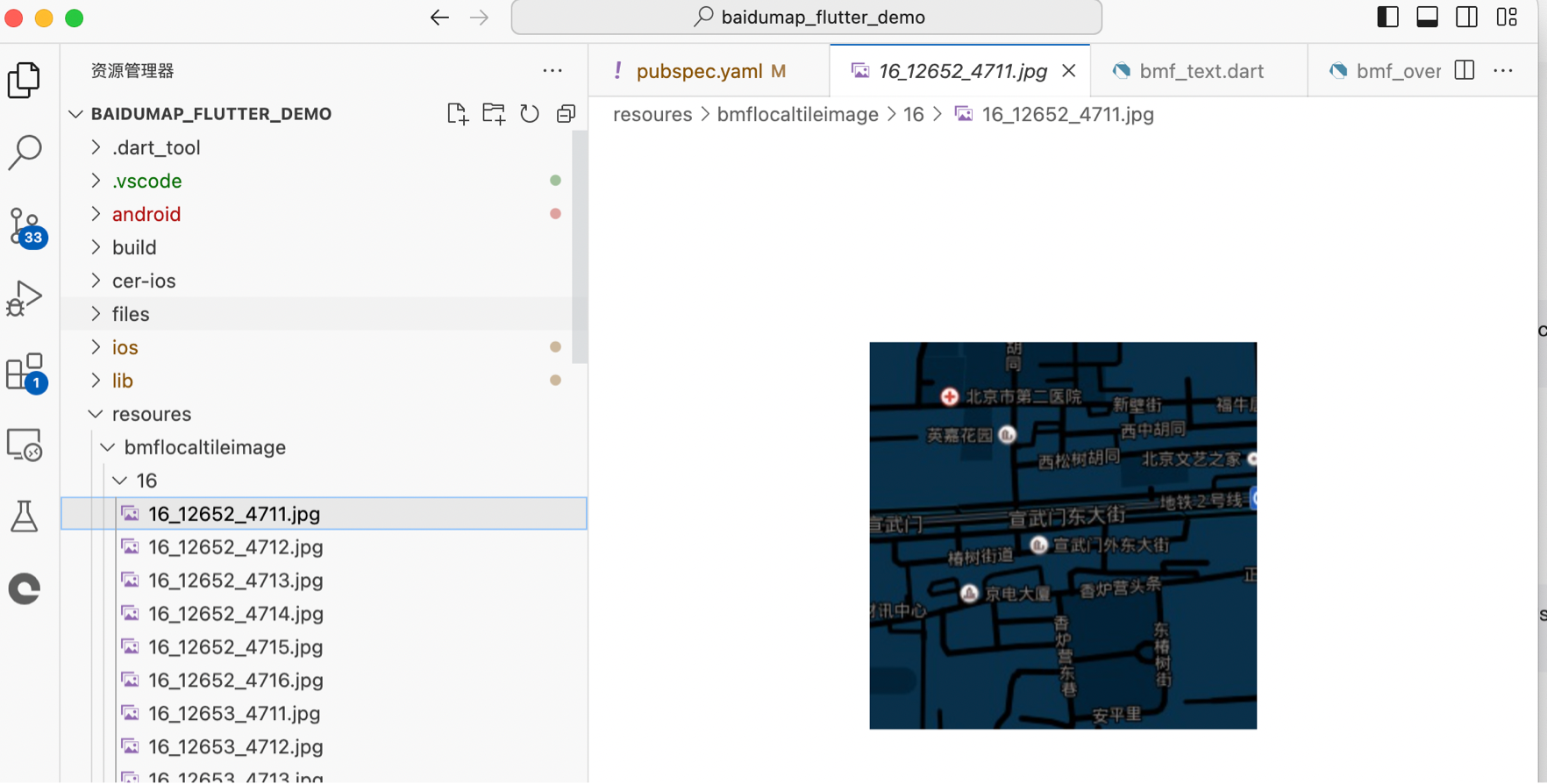Image resolution: width=1547 pixels, height=784 pixels.
Task: Switch to the bmf_text.dart tab
Action: 1201,71
